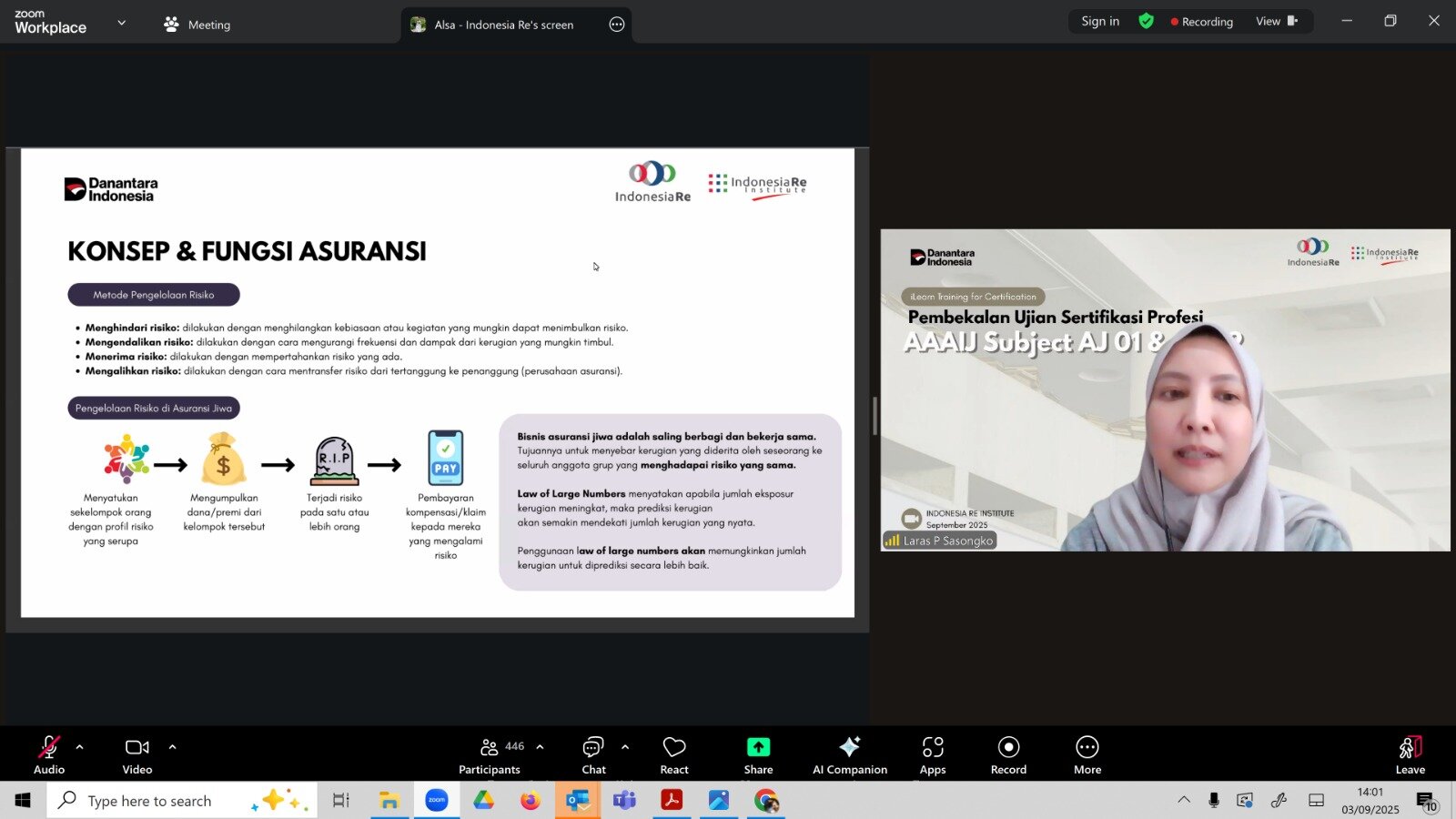Open the Zoom Workplace dropdown chevron
This screenshot has width=1456, height=819.
122,23
